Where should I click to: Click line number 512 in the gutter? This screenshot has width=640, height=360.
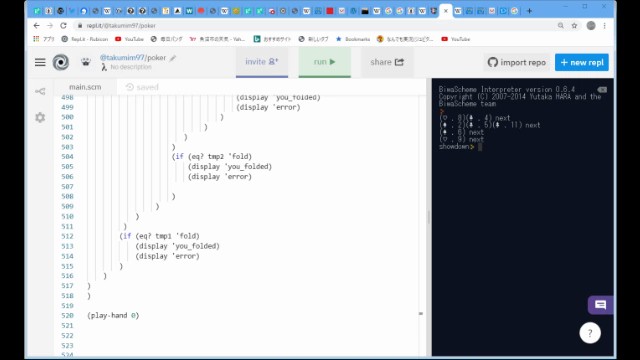(67, 236)
